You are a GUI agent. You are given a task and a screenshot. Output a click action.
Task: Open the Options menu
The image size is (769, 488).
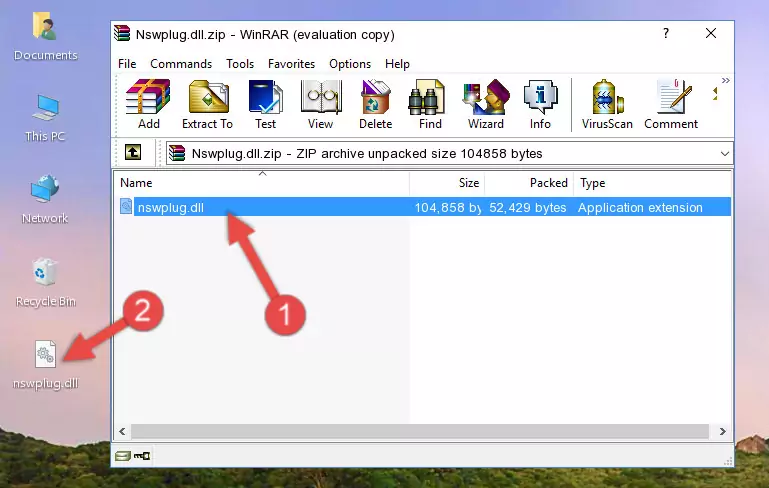pyautogui.click(x=350, y=64)
